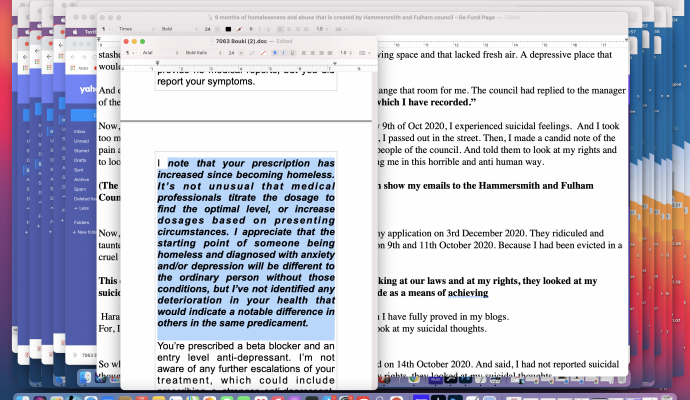Expand the Times font family dropdown
This screenshot has width=690, height=400.
pyautogui.click(x=142, y=31)
